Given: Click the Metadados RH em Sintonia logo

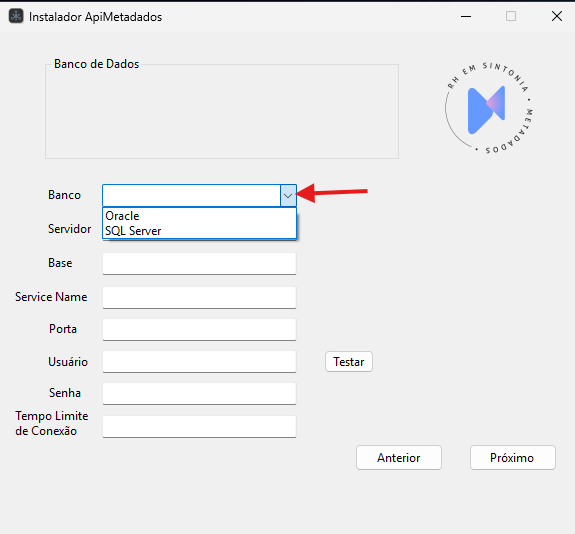Looking at the screenshot, I should [x=489, y=108].
